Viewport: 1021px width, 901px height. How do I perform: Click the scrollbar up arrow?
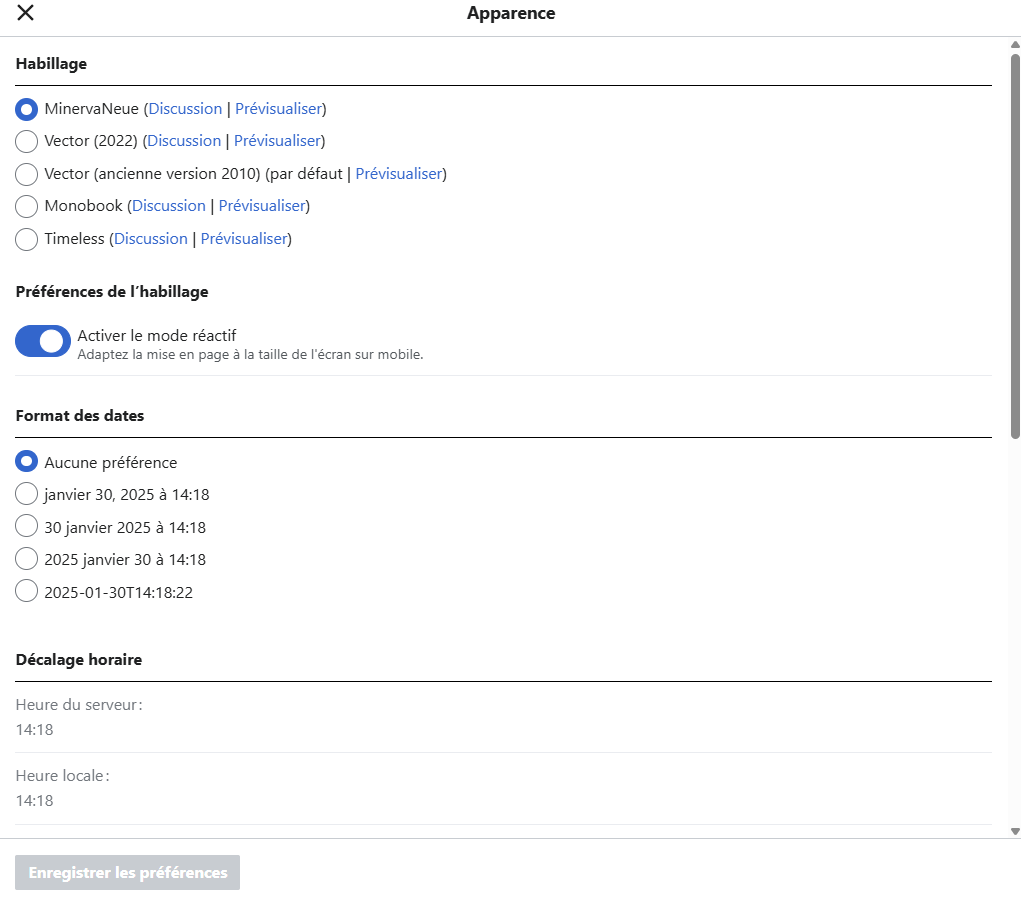coord(1015,44)
